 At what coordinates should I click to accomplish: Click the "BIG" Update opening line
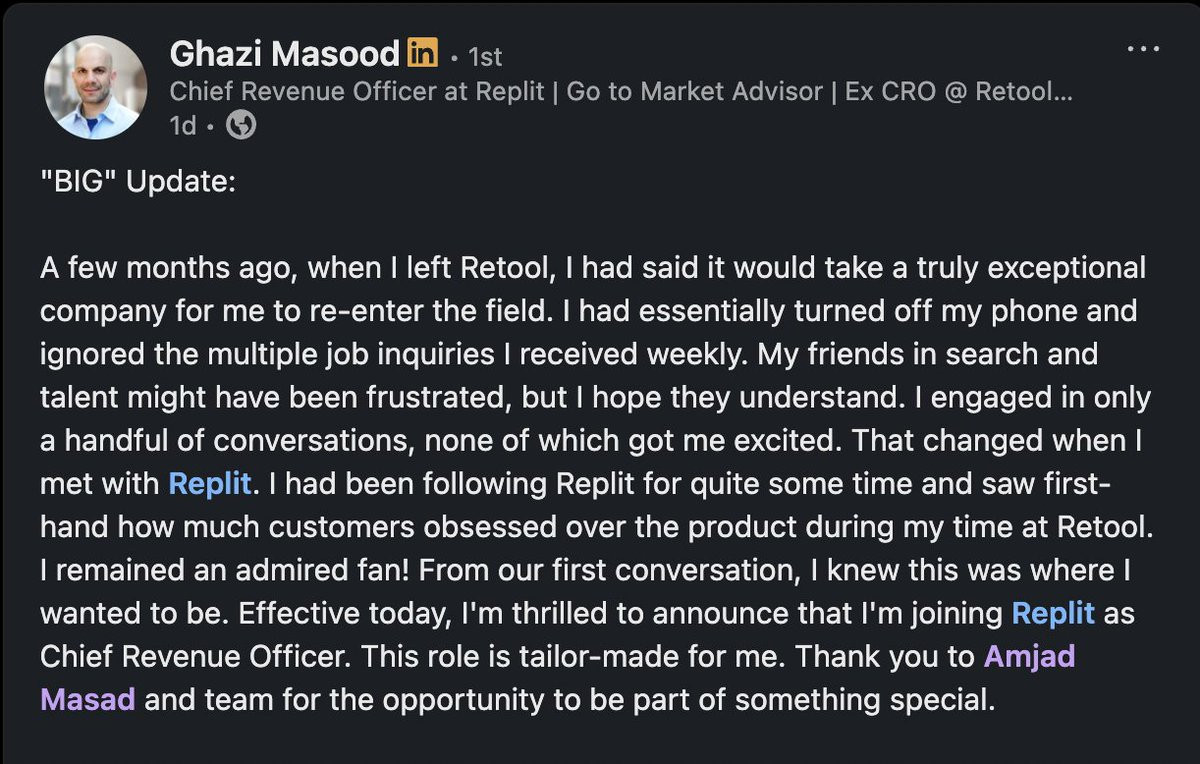click(138, 186)
